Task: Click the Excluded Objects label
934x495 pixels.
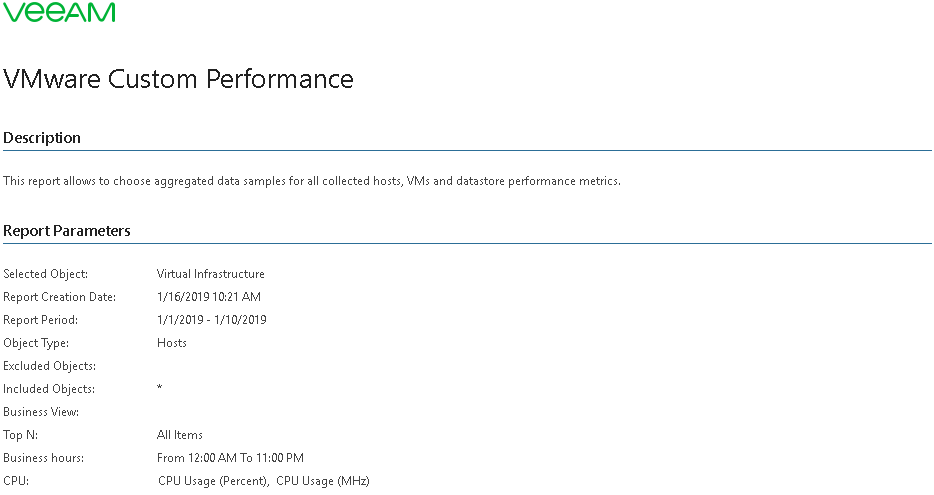Action: click(x=49, y=366)
